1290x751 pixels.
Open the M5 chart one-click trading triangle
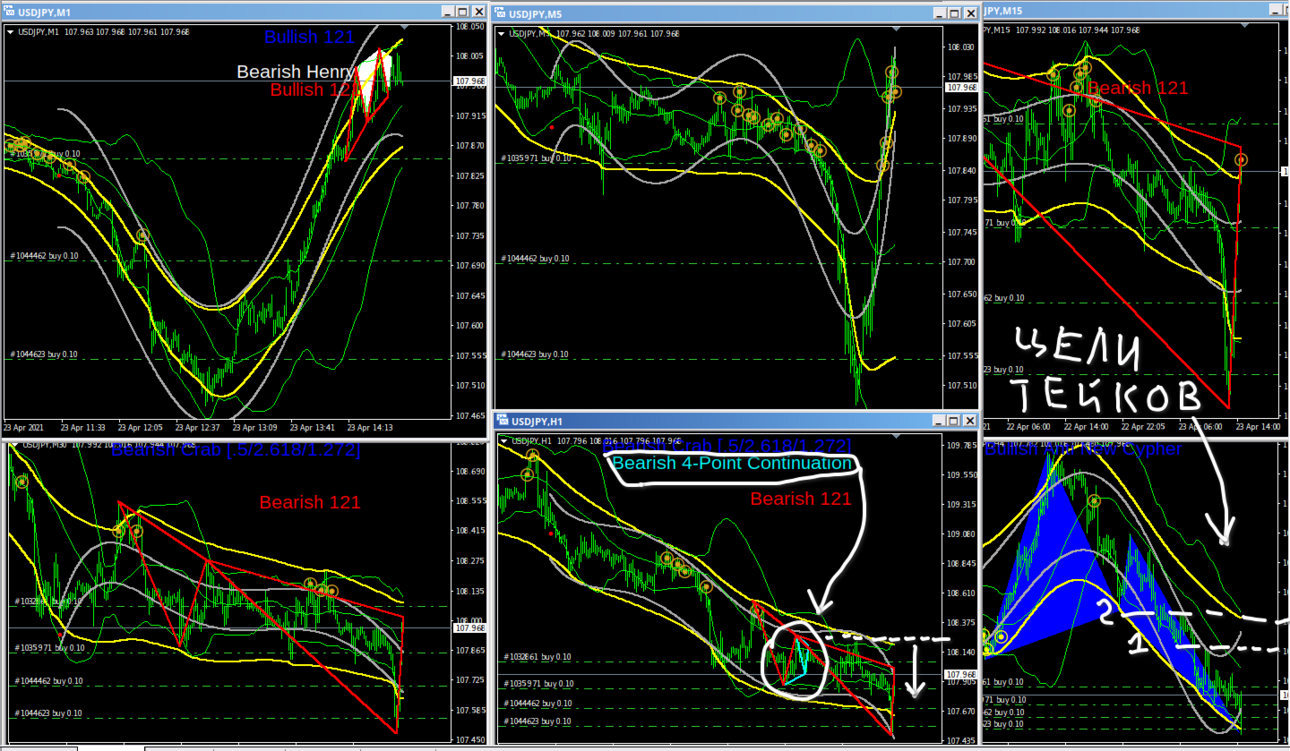pos(500,33)
